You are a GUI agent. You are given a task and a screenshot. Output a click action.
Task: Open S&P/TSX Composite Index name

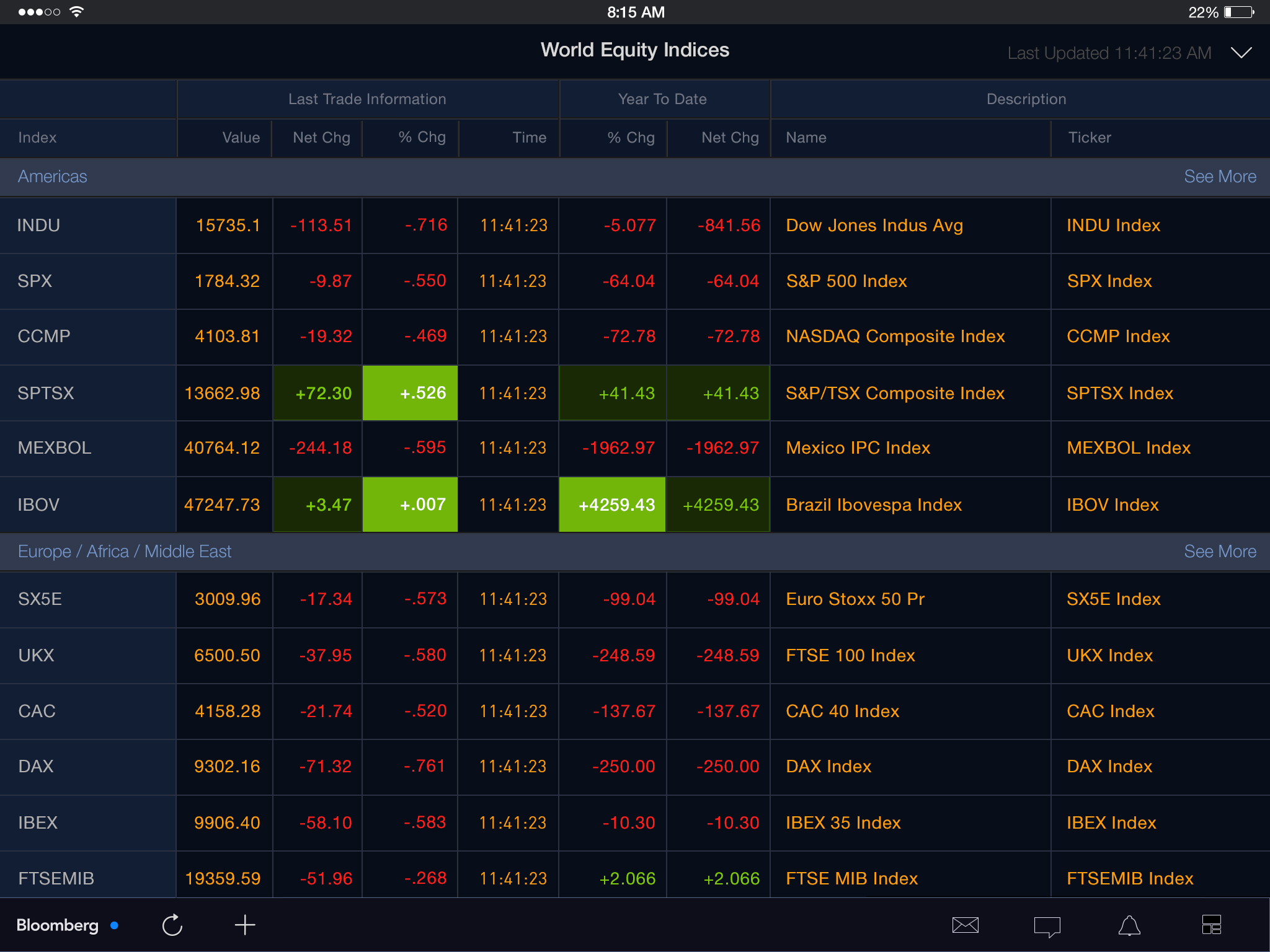click(x=895, y=394)
